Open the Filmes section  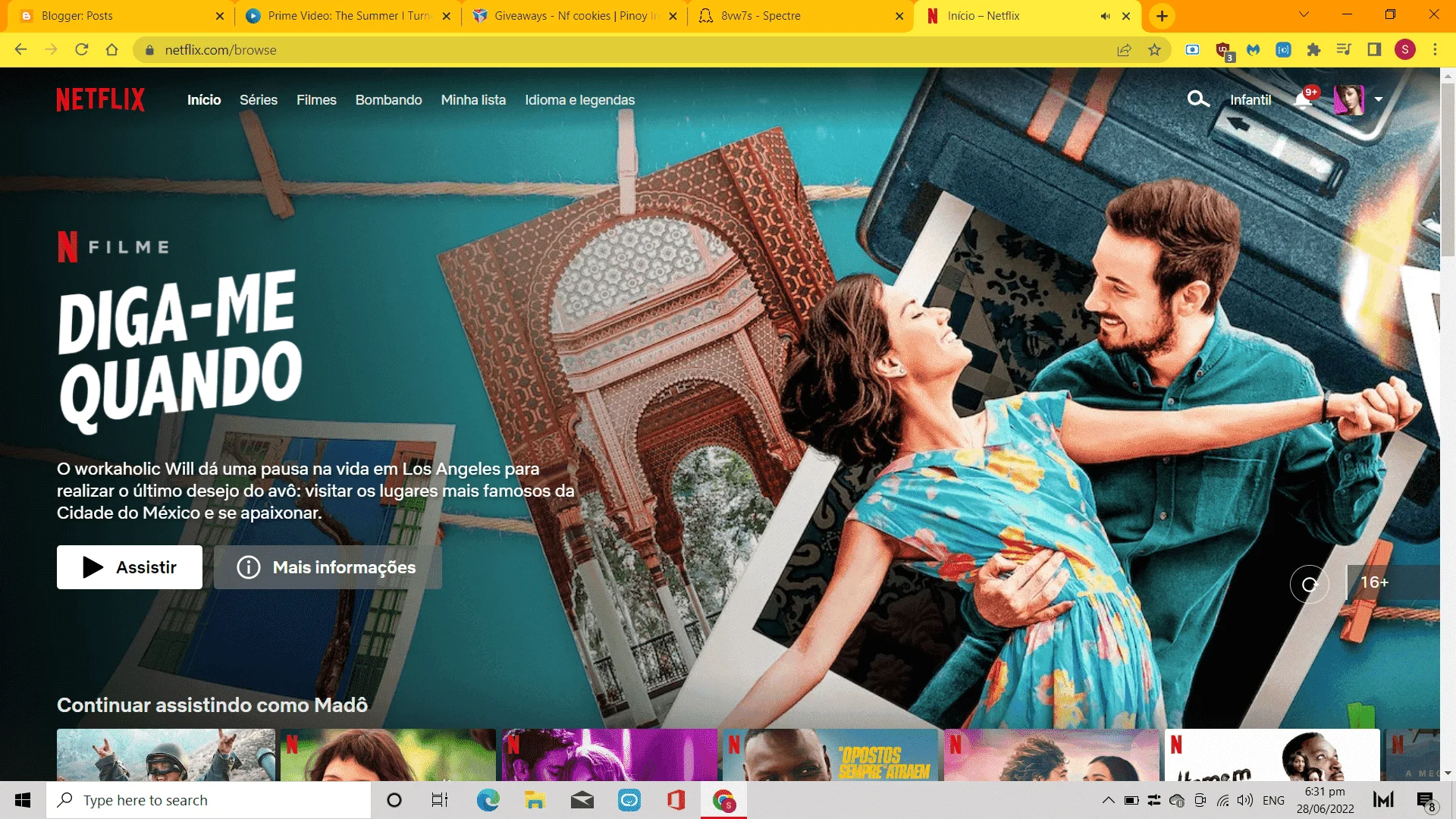click(316, 100)
